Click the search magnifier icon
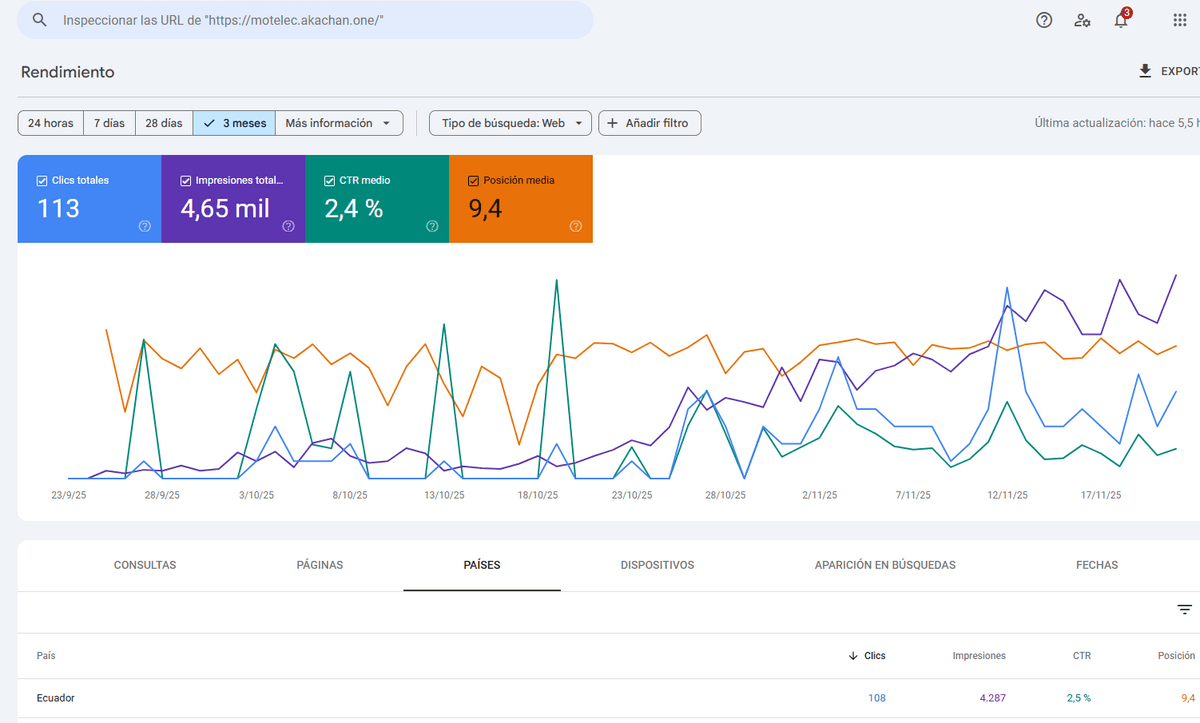1200x723 pixels. tap(39, 20)
